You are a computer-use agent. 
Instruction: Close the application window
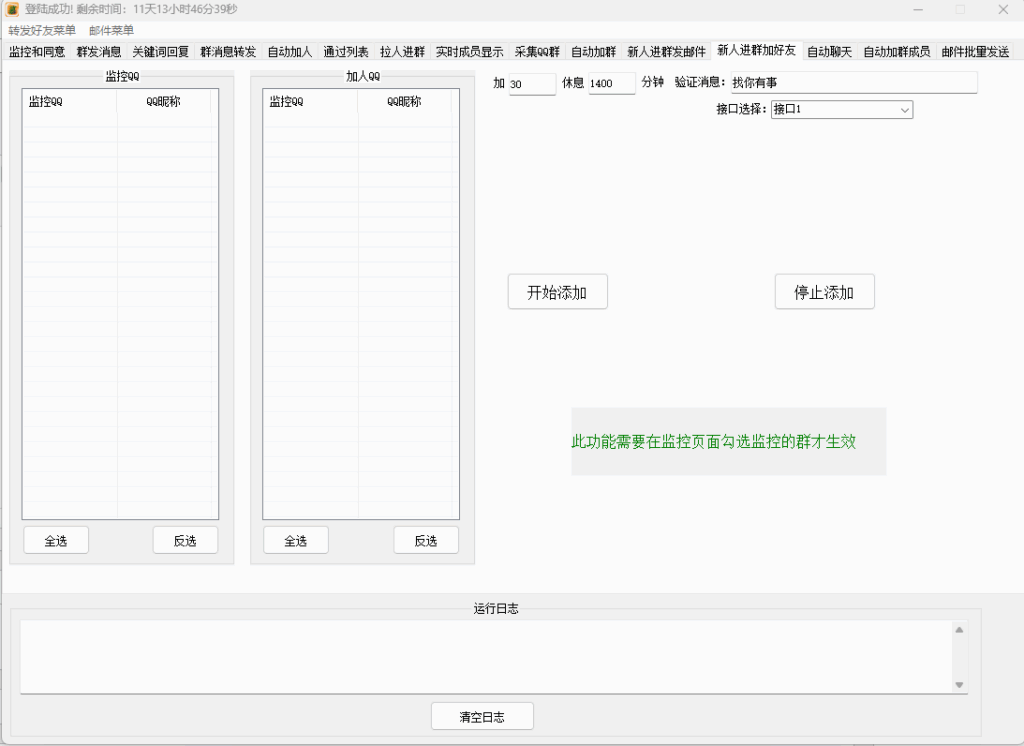click(x=1003, y=9)
